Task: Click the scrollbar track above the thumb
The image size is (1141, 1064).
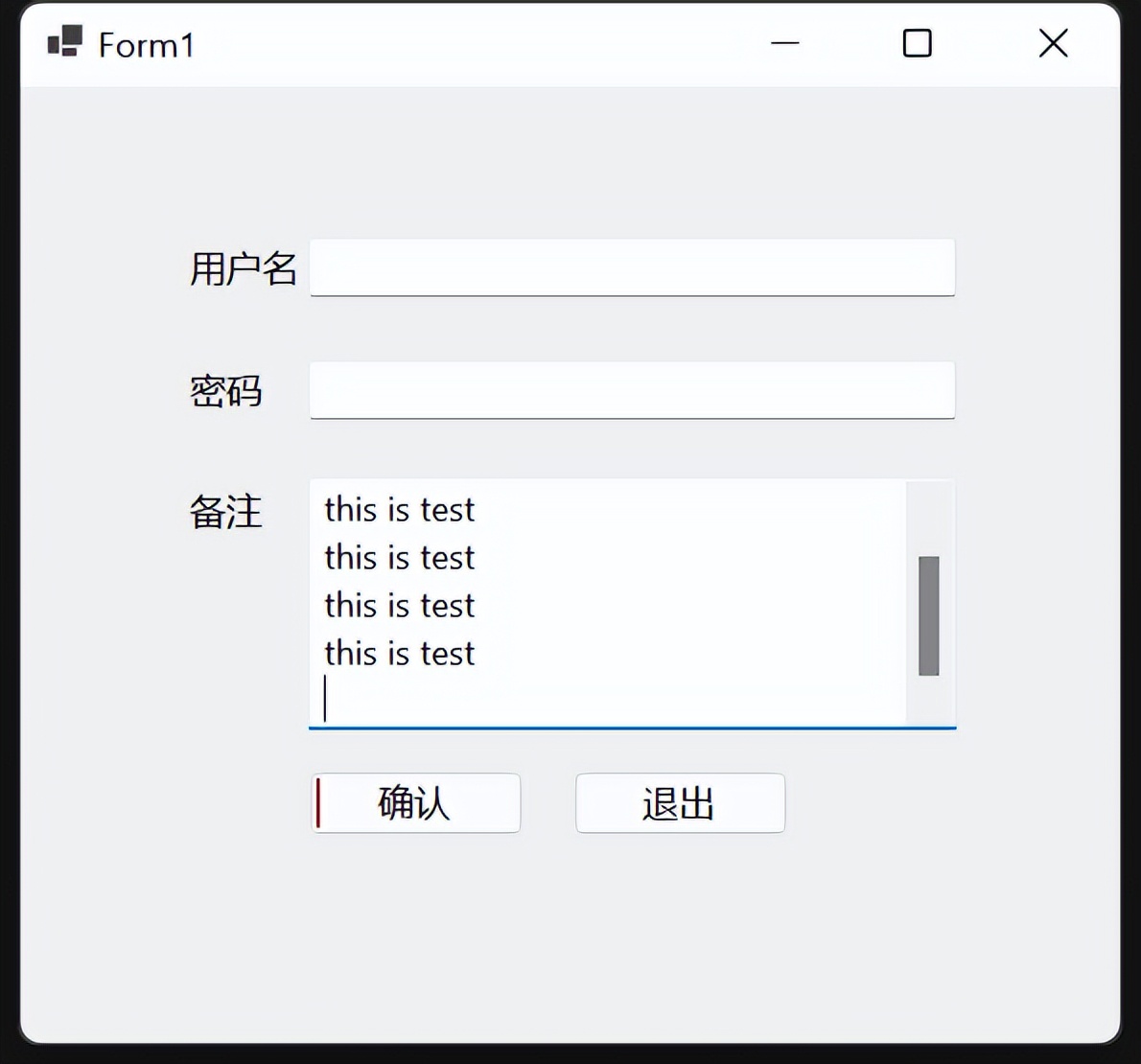Action: click(x=927, y=518)
